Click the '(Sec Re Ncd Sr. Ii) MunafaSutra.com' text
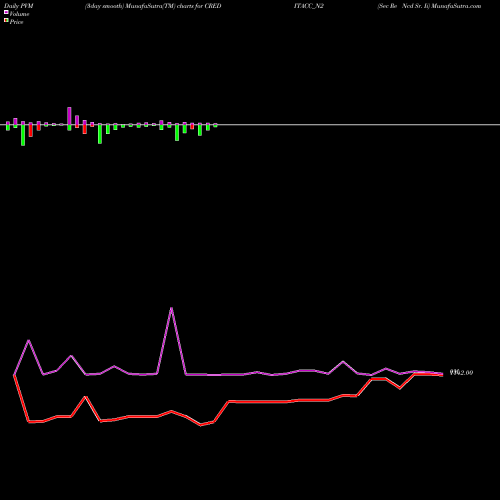 [x=429, y=6]
